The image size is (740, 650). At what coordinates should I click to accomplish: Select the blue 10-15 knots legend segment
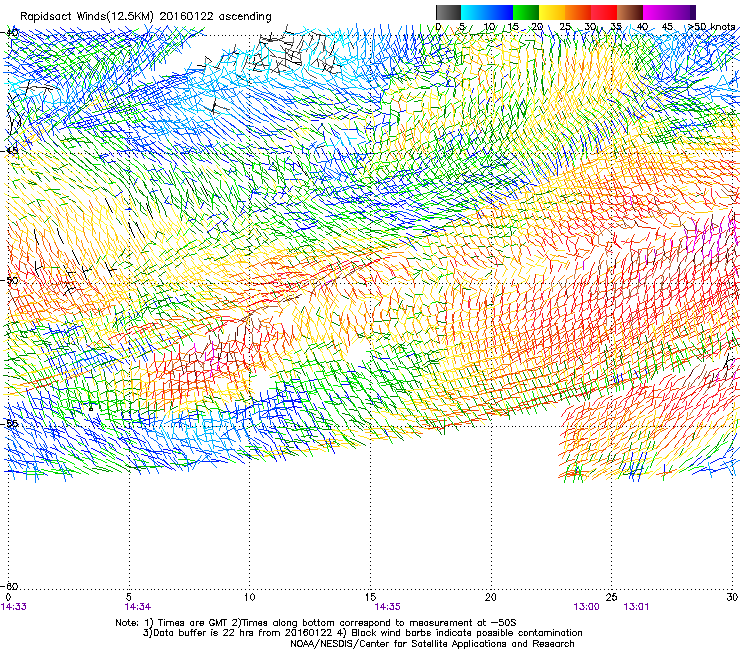(500, 12)
